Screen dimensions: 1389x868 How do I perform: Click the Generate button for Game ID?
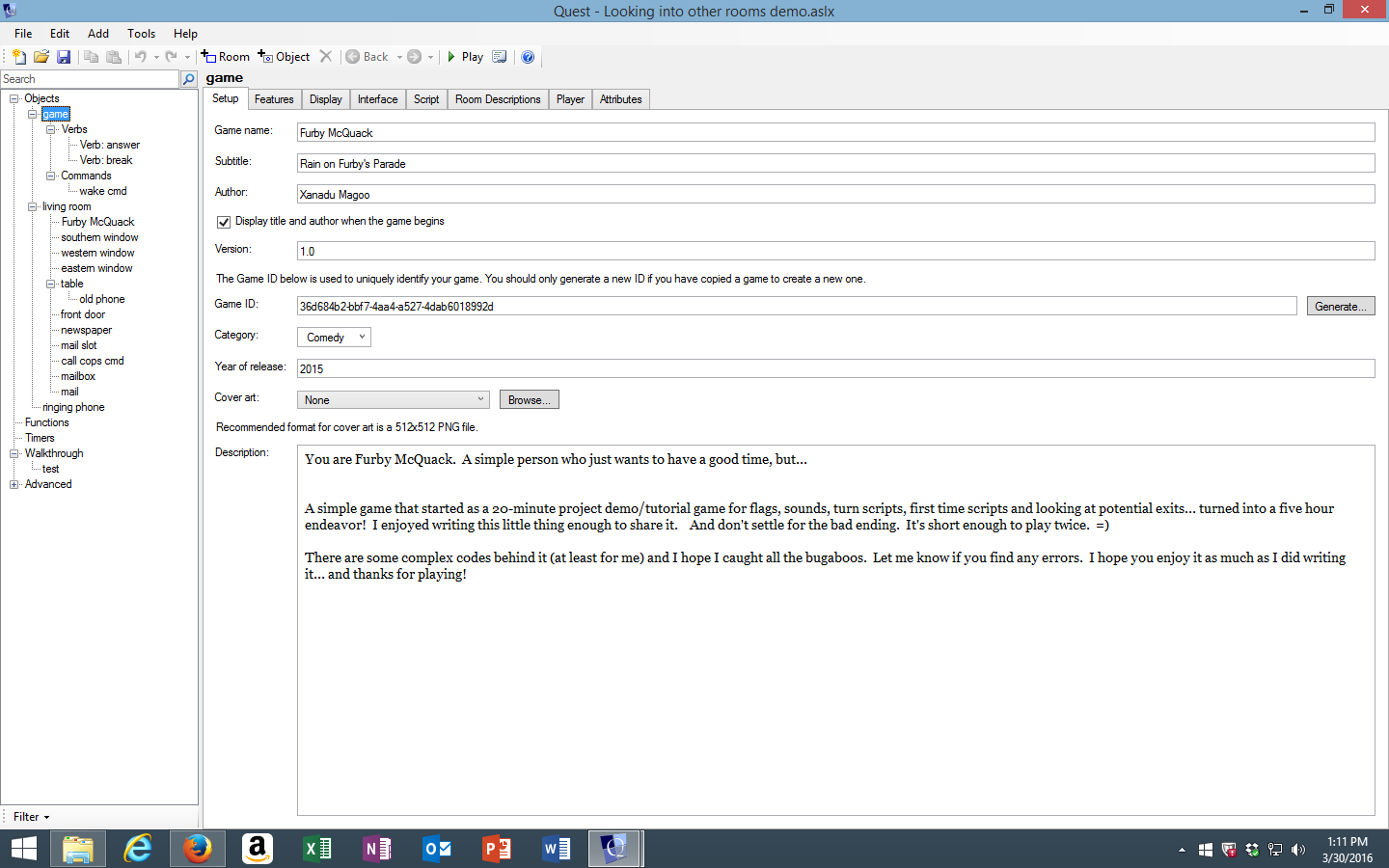tap(1341, 306)
